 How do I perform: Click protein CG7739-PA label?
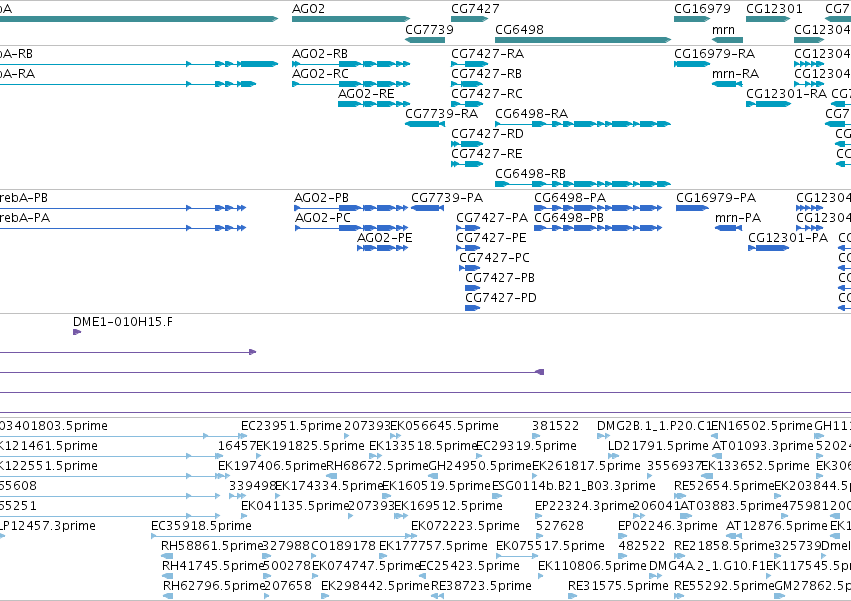point(447,198)
